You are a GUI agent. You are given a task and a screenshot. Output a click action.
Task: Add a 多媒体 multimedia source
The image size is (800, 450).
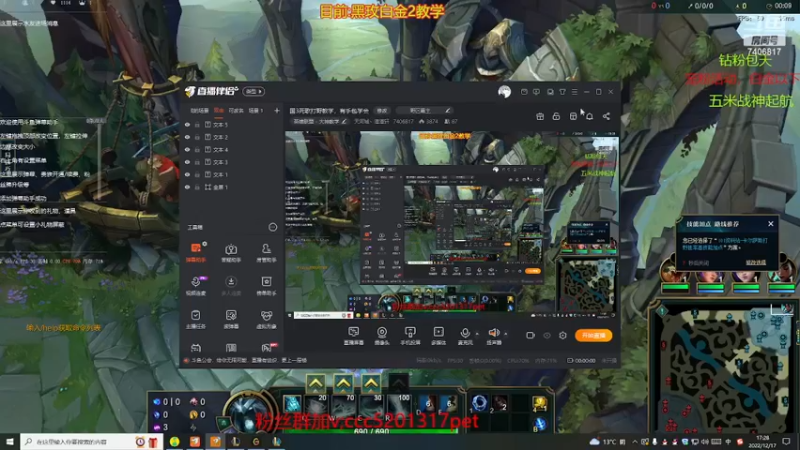point(439,336)
